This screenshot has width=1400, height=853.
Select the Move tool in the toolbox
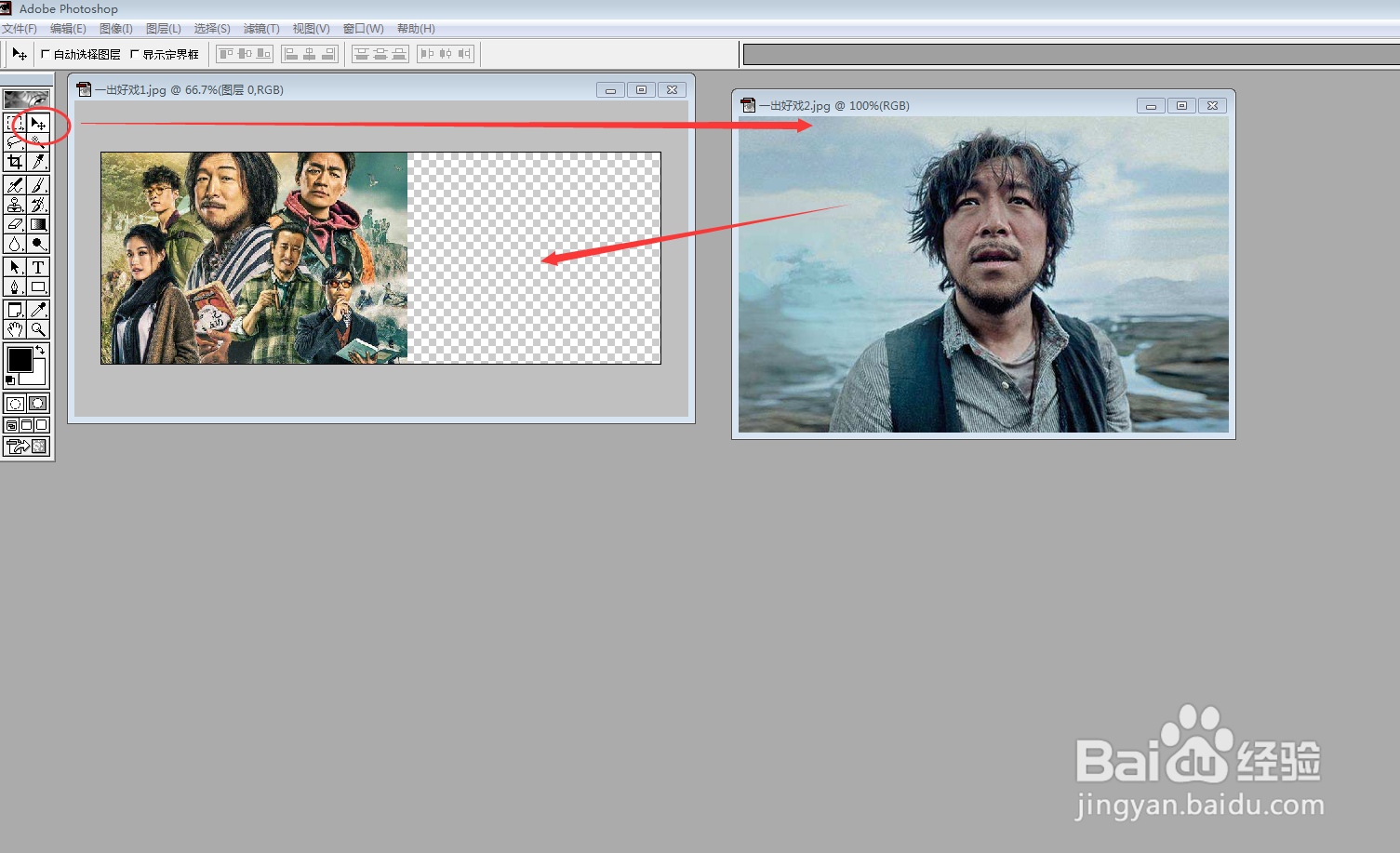click(38, 123)
